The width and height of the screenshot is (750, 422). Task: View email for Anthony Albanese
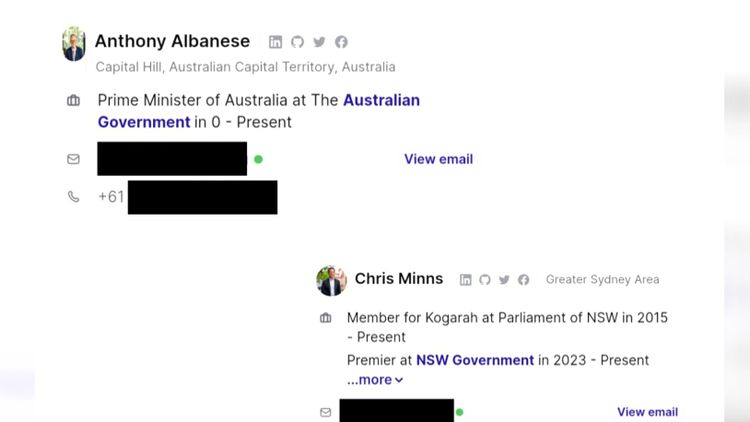tap(438, 159)
